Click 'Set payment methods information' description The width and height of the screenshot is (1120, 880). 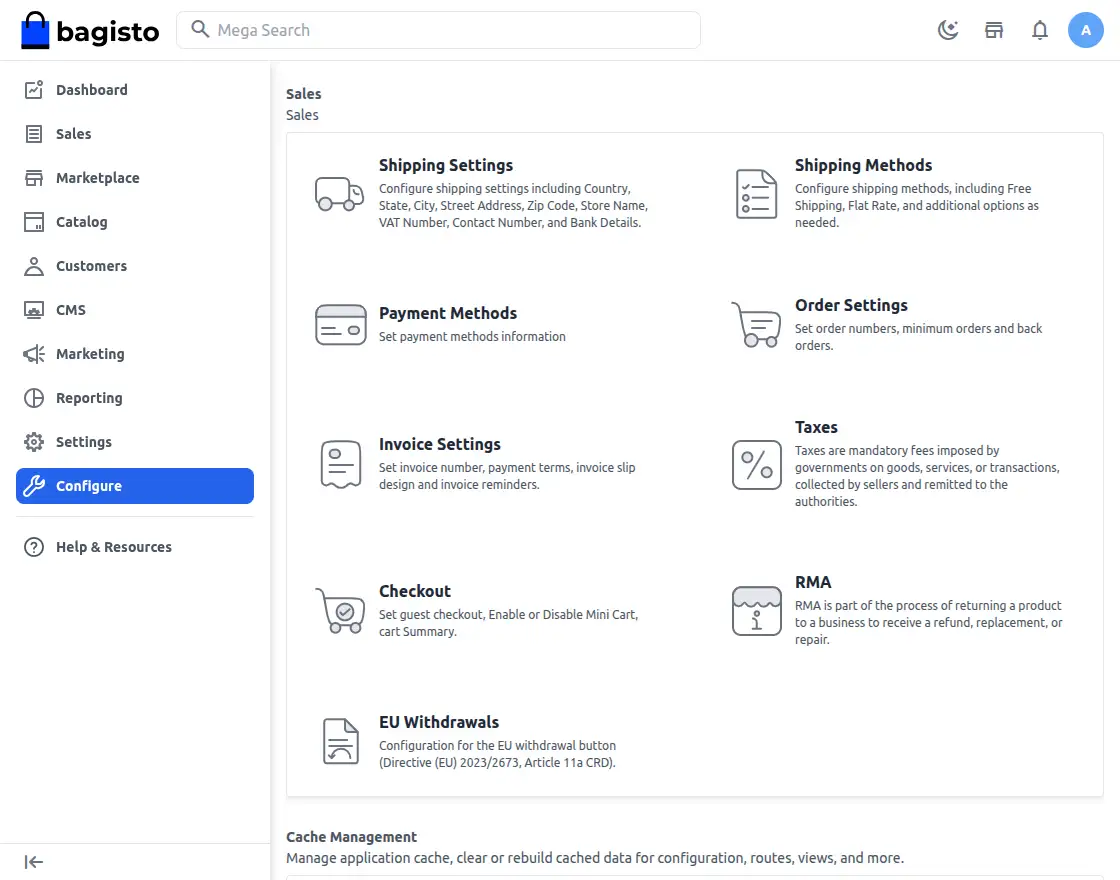pos(472,336)
